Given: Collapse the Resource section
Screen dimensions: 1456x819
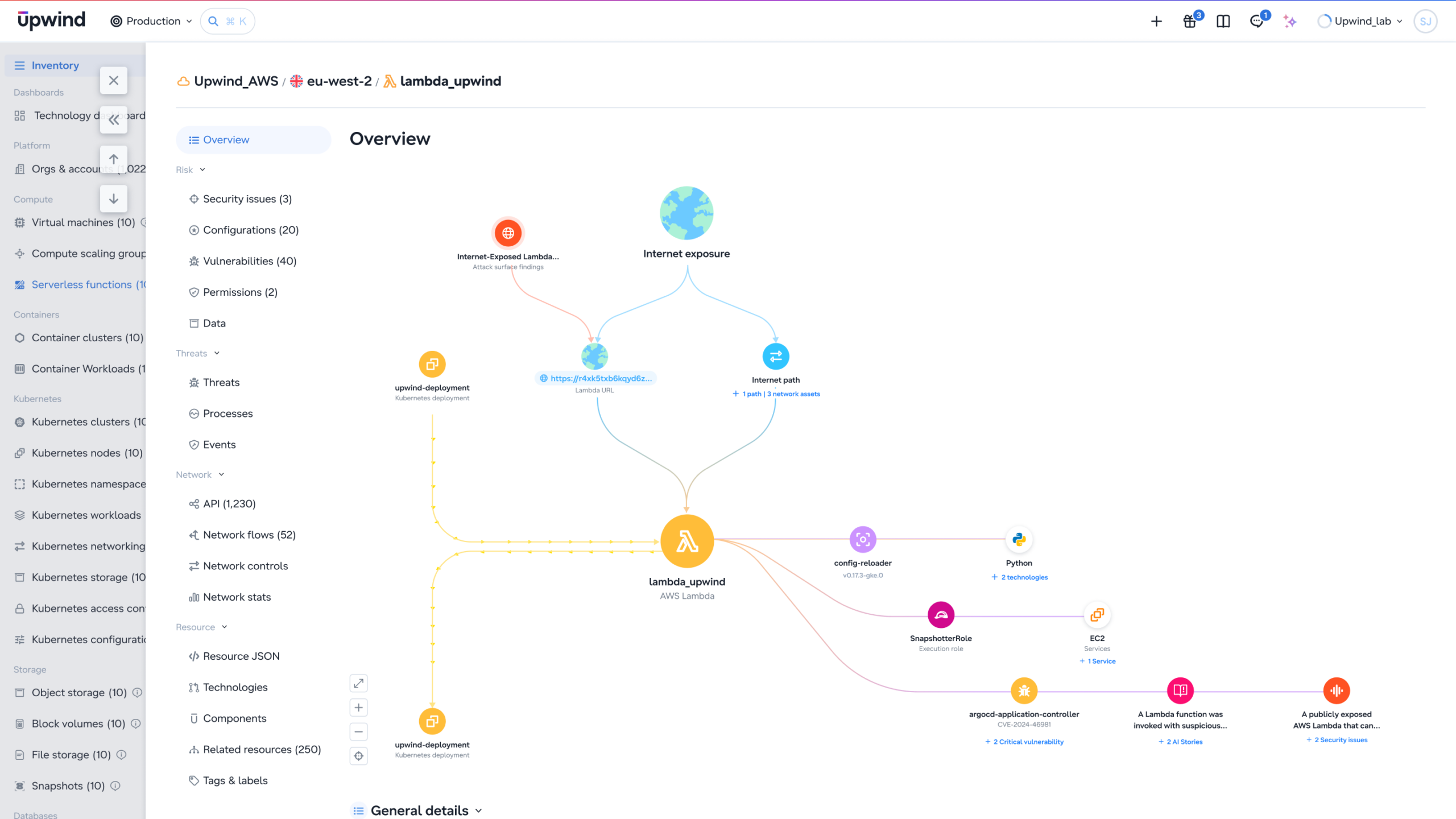Looking at the screenshot, I should tap(201, 627).
